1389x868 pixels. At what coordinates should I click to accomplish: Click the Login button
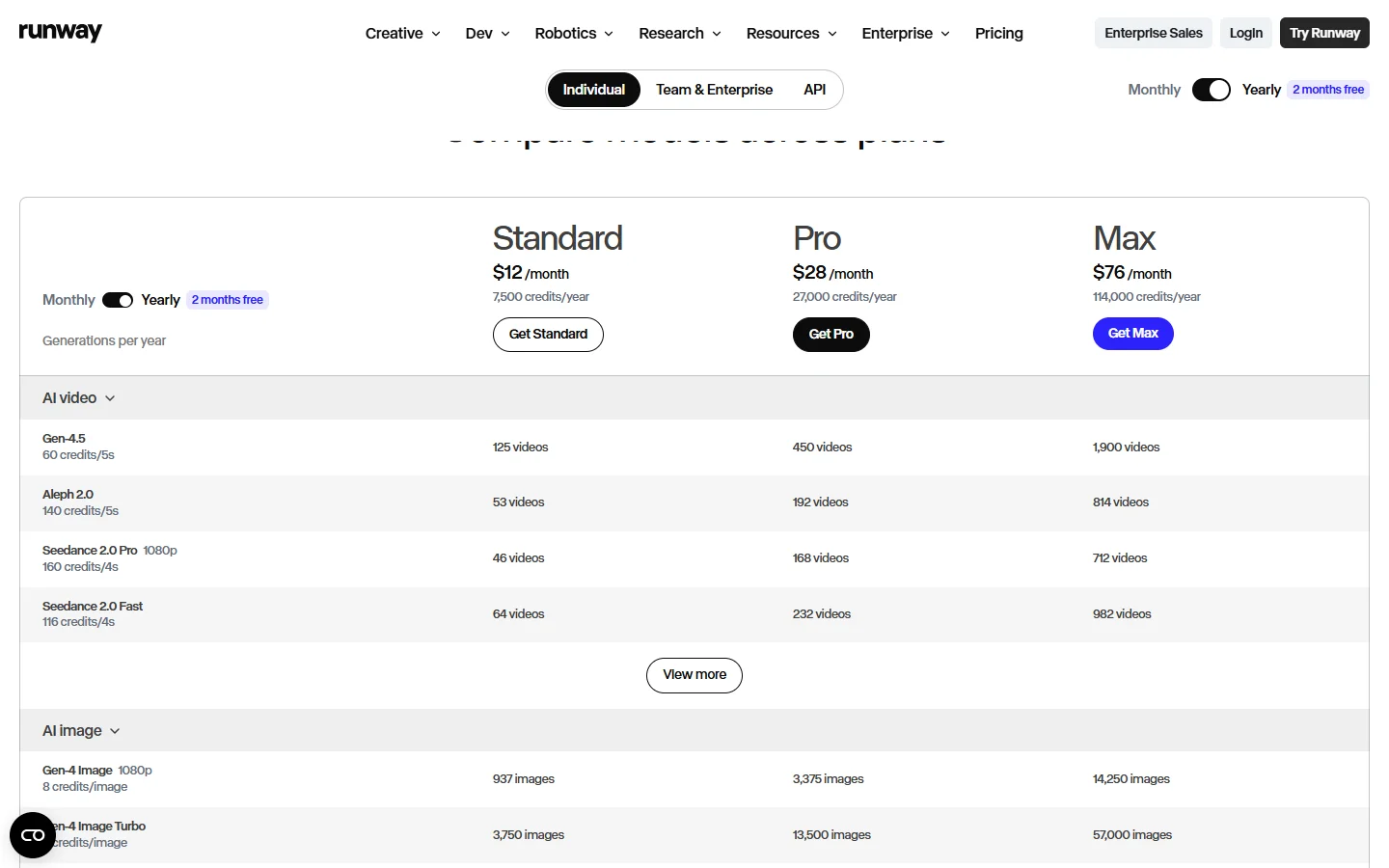coord(1245,33)
